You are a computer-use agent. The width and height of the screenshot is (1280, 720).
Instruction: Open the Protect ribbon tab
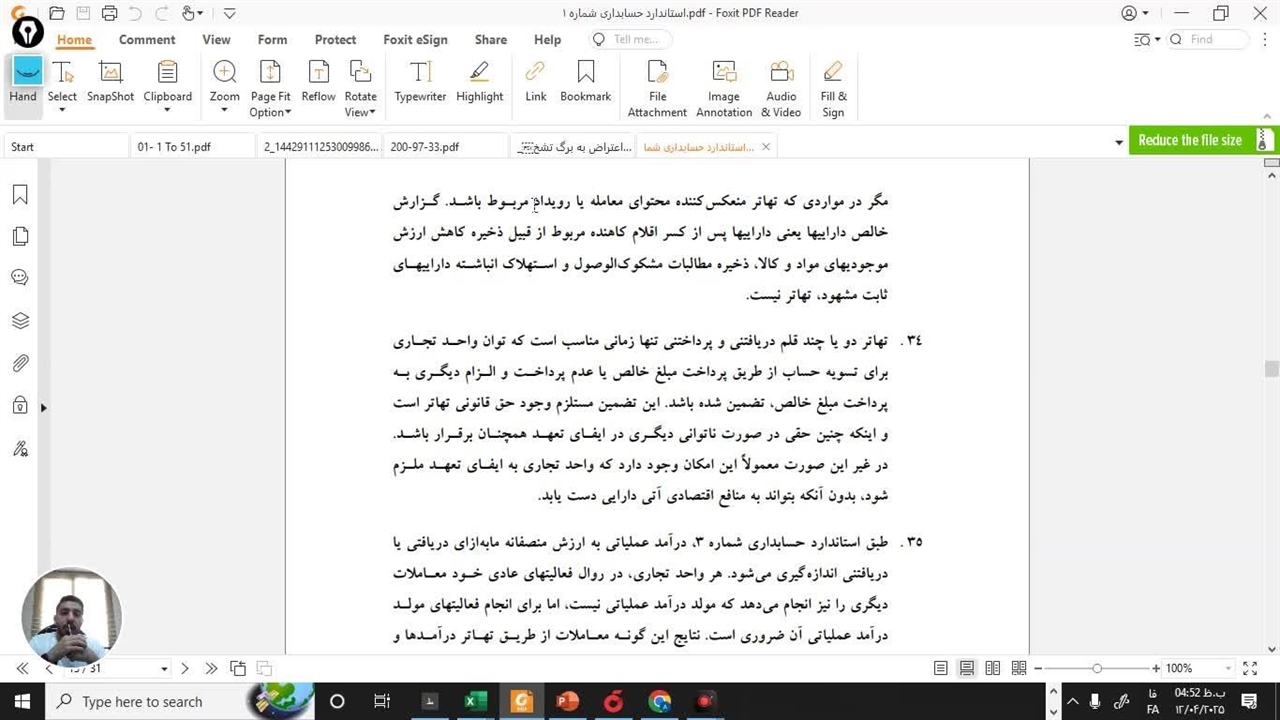[x=335, y=40]
